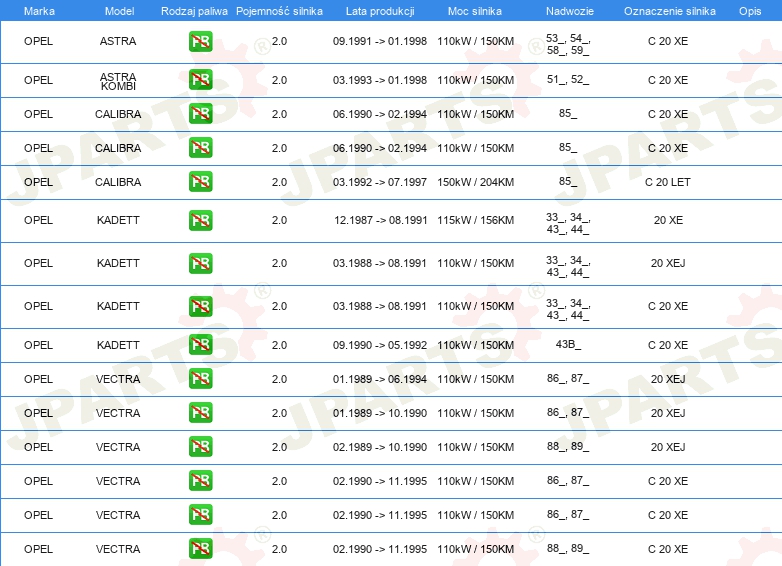Click the 150kW / 204KM power cell
Viewport: 782px width, 566px height.
pyautogui.click(x=475, y=182)
